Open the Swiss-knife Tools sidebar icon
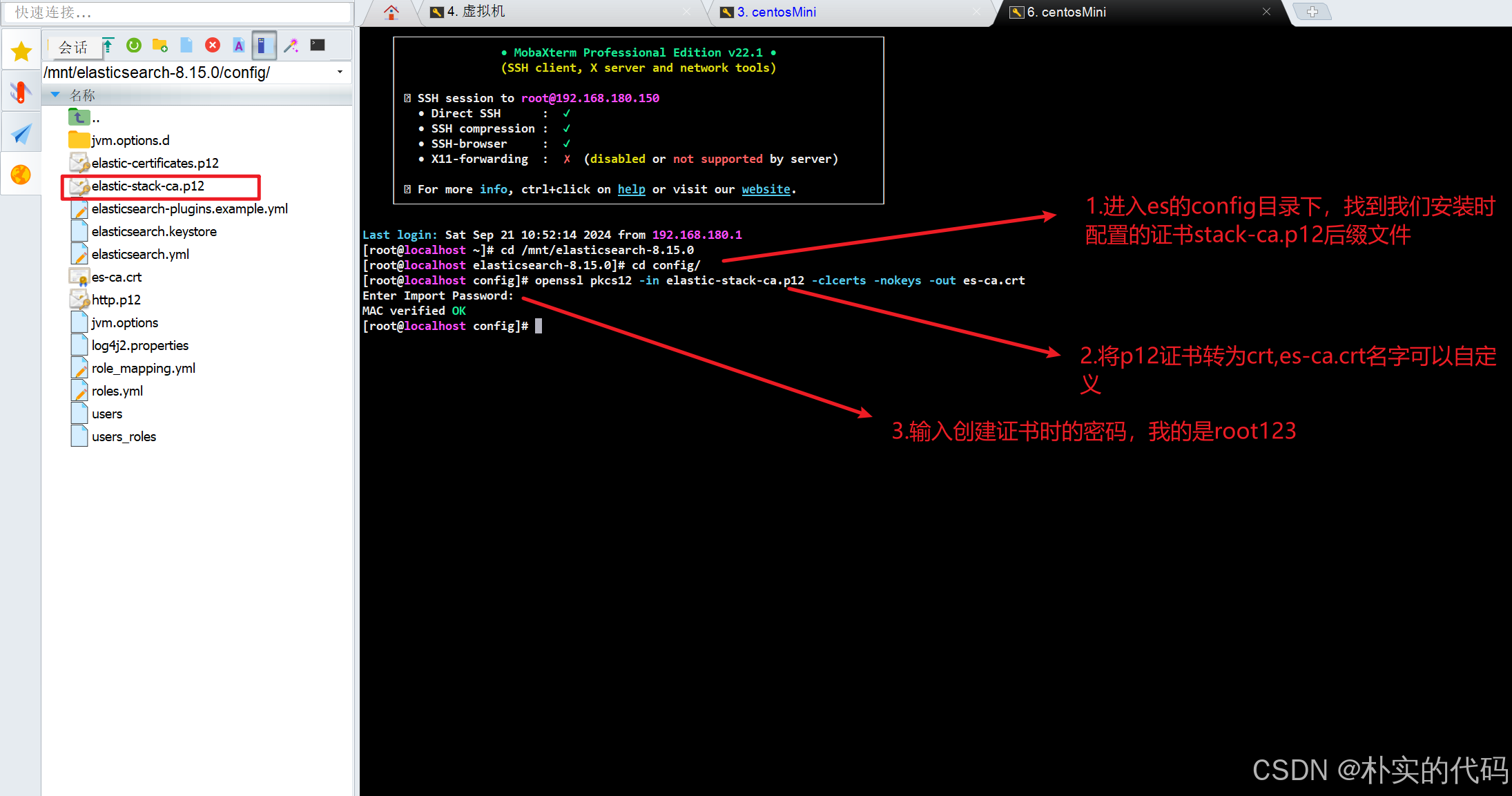Screen dimensions: 1512x796 coord(21,92)
